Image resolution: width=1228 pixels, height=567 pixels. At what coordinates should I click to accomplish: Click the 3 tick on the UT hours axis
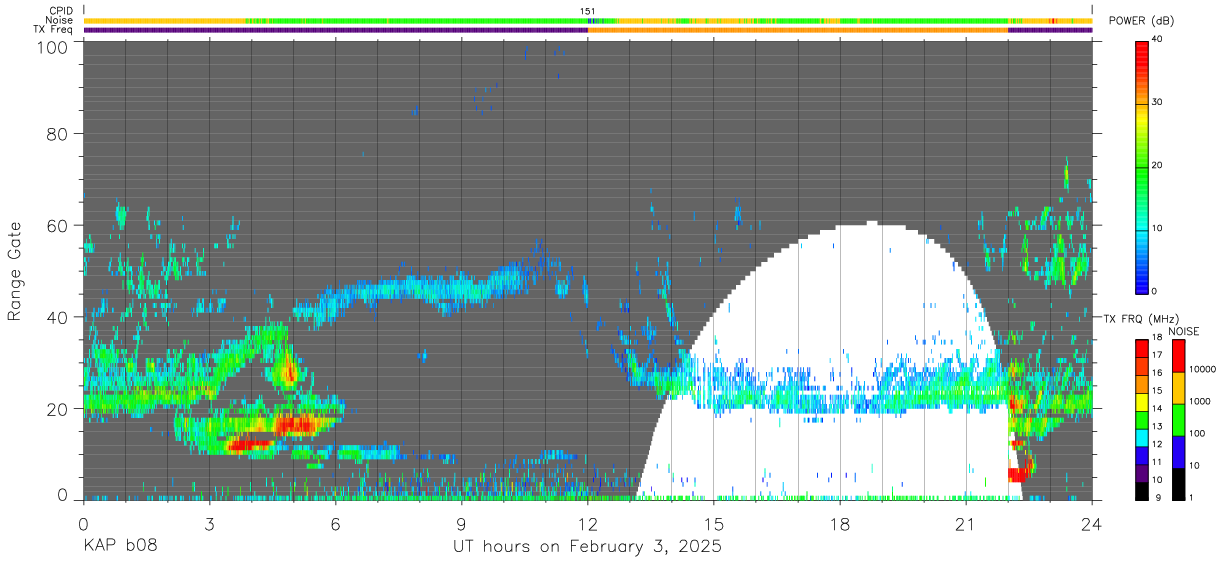210,523
